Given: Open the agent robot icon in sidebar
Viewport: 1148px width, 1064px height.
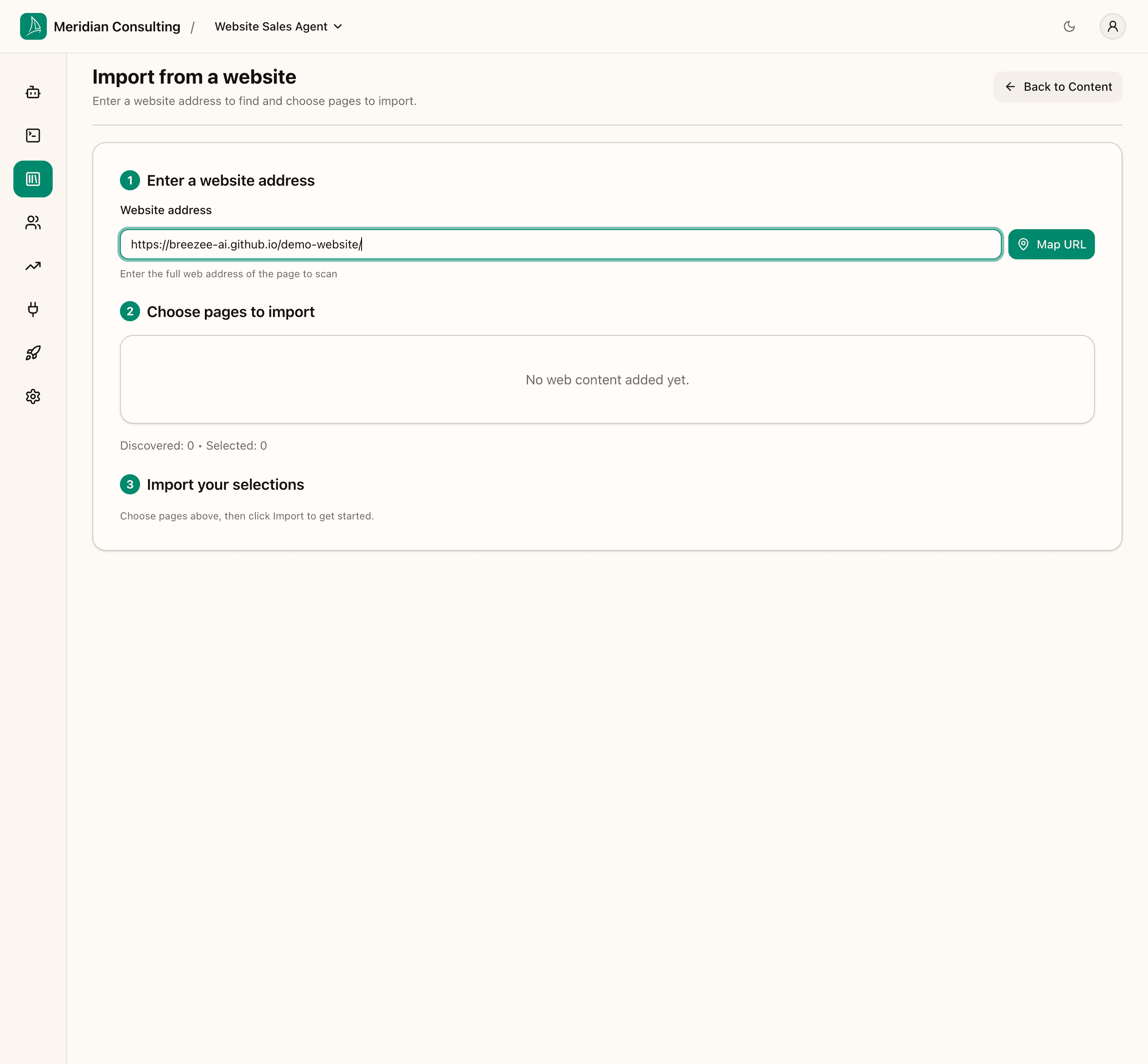Looking at the screenshot, I should click(x=33, y=92).
